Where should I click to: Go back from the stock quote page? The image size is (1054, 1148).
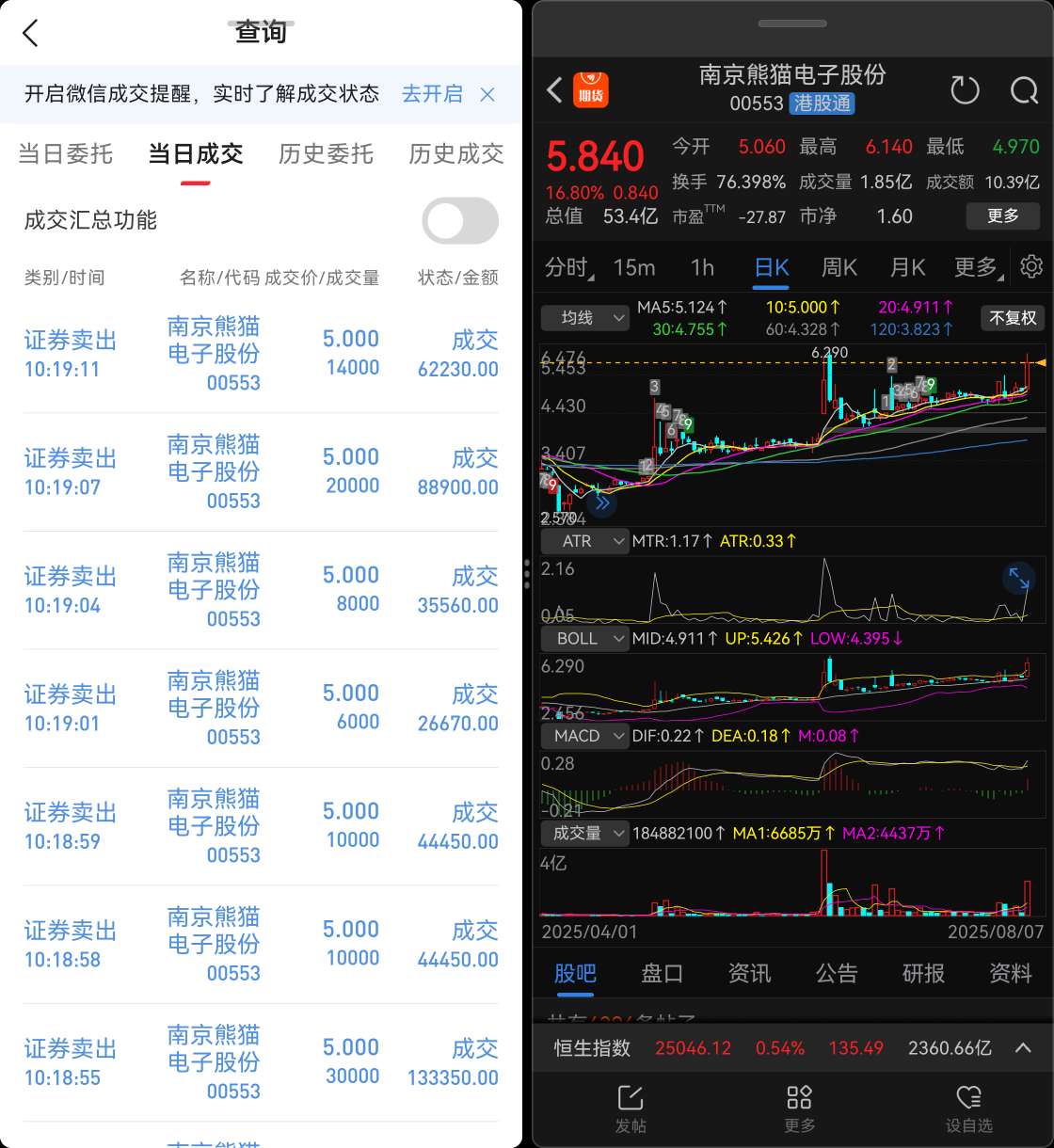click(x=555, y=90)
